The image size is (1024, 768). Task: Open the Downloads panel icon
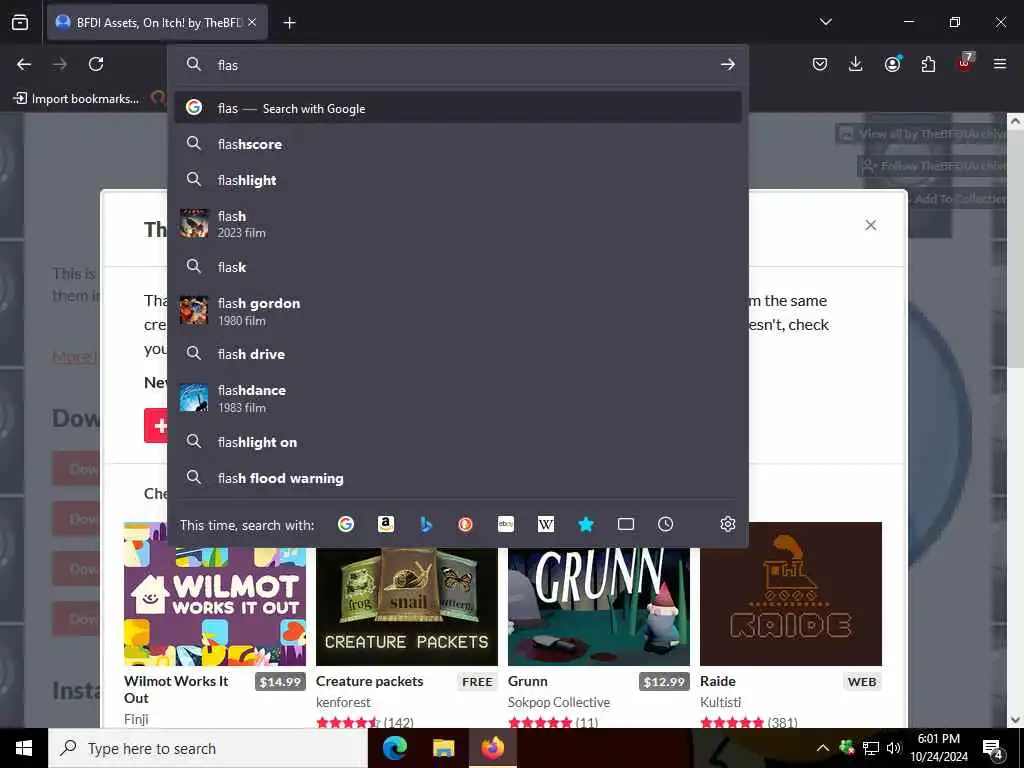point(856,64)
